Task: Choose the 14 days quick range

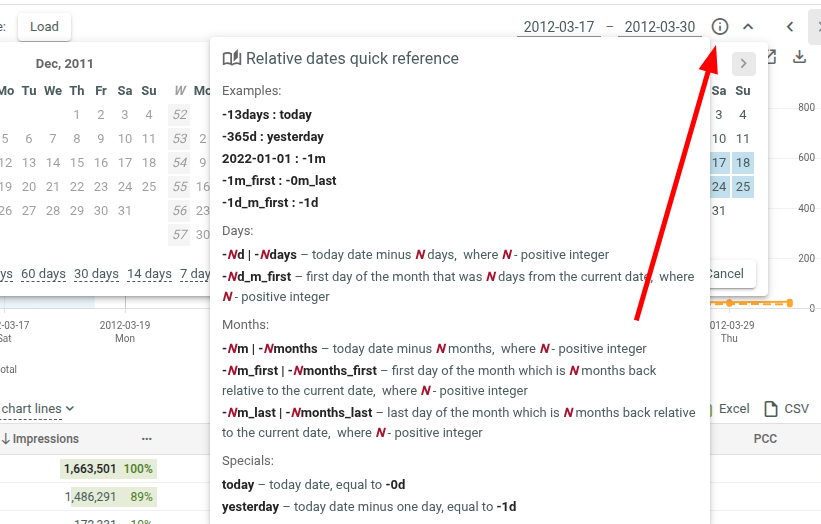Action: point(149,274)
